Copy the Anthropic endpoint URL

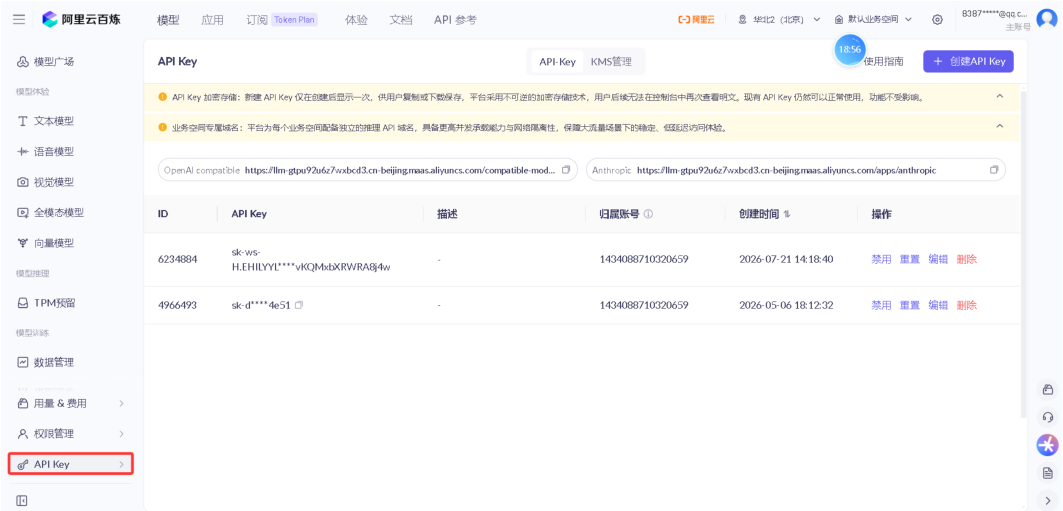994,170
